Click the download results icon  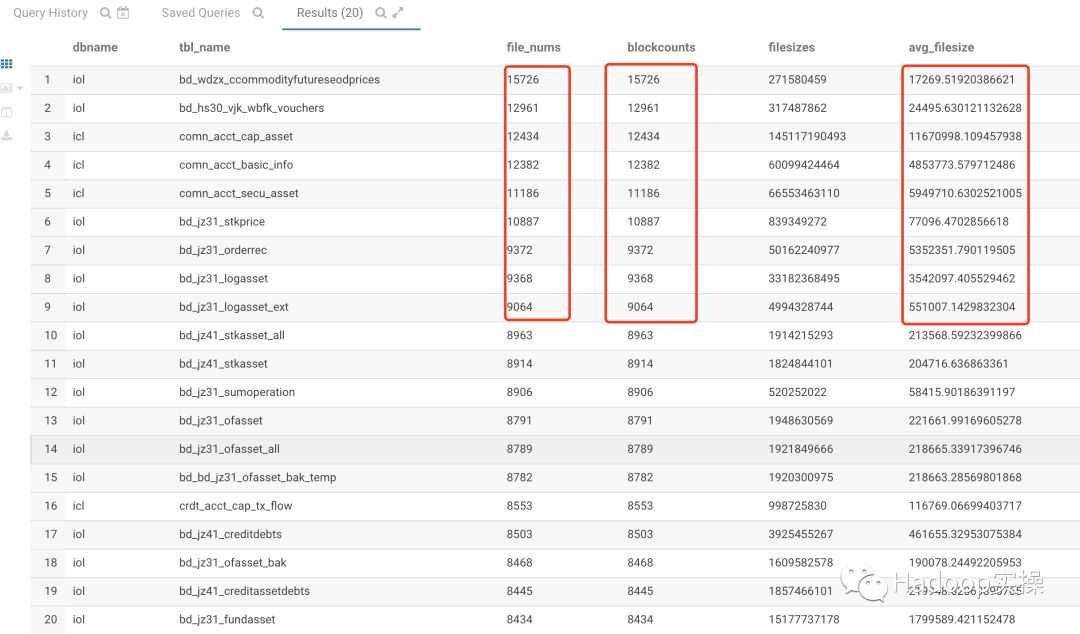coord(7,135)
